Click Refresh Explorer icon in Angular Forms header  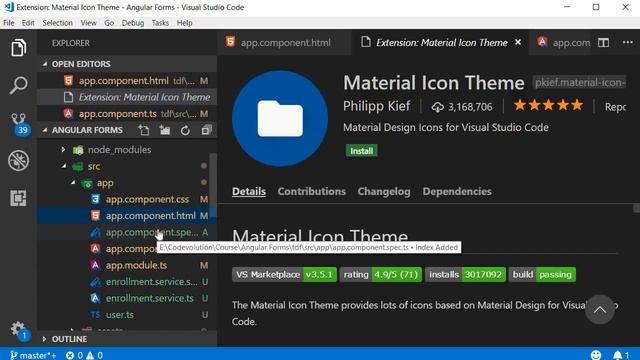[185, 130]
